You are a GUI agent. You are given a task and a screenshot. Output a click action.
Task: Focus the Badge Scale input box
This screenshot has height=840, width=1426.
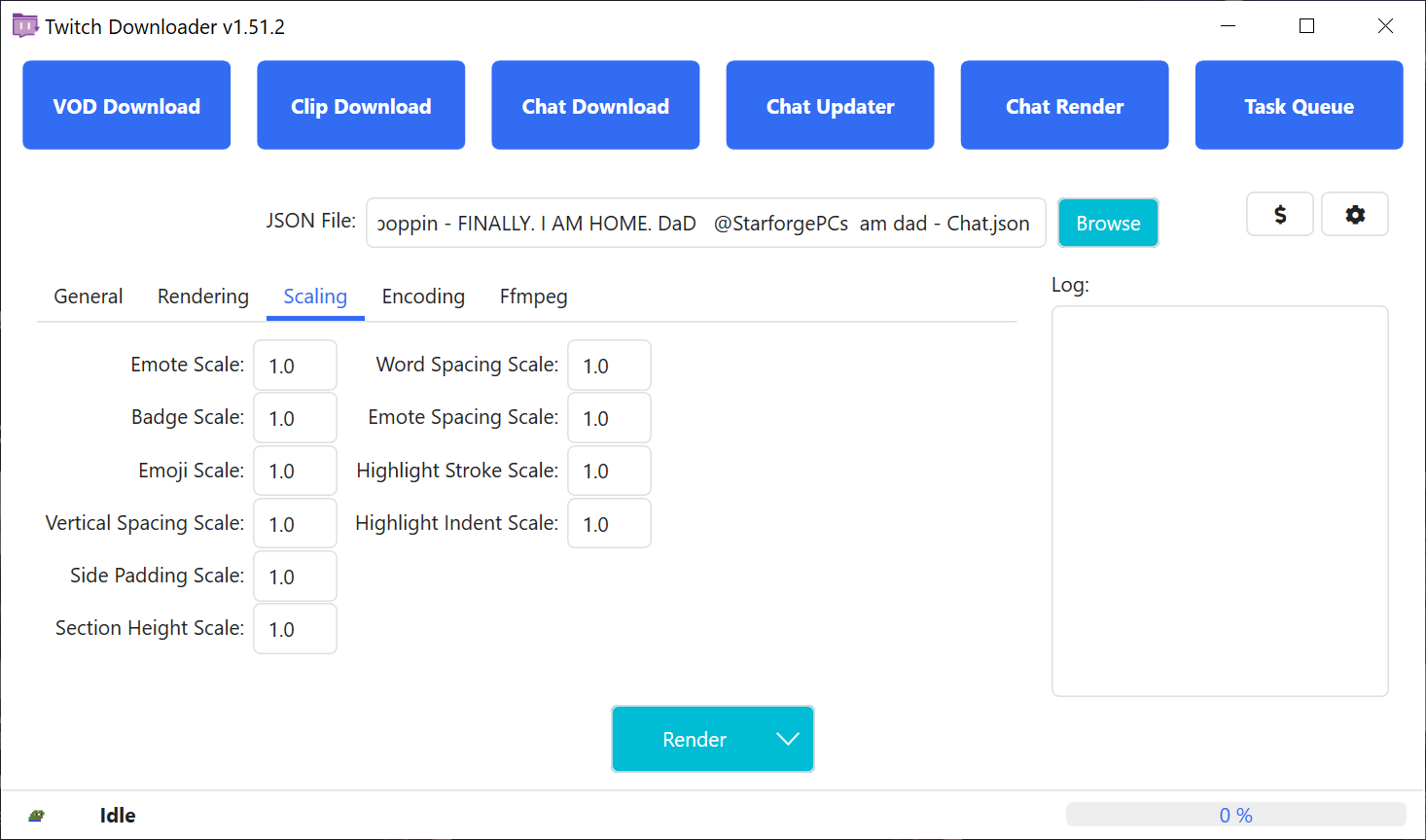295,418
